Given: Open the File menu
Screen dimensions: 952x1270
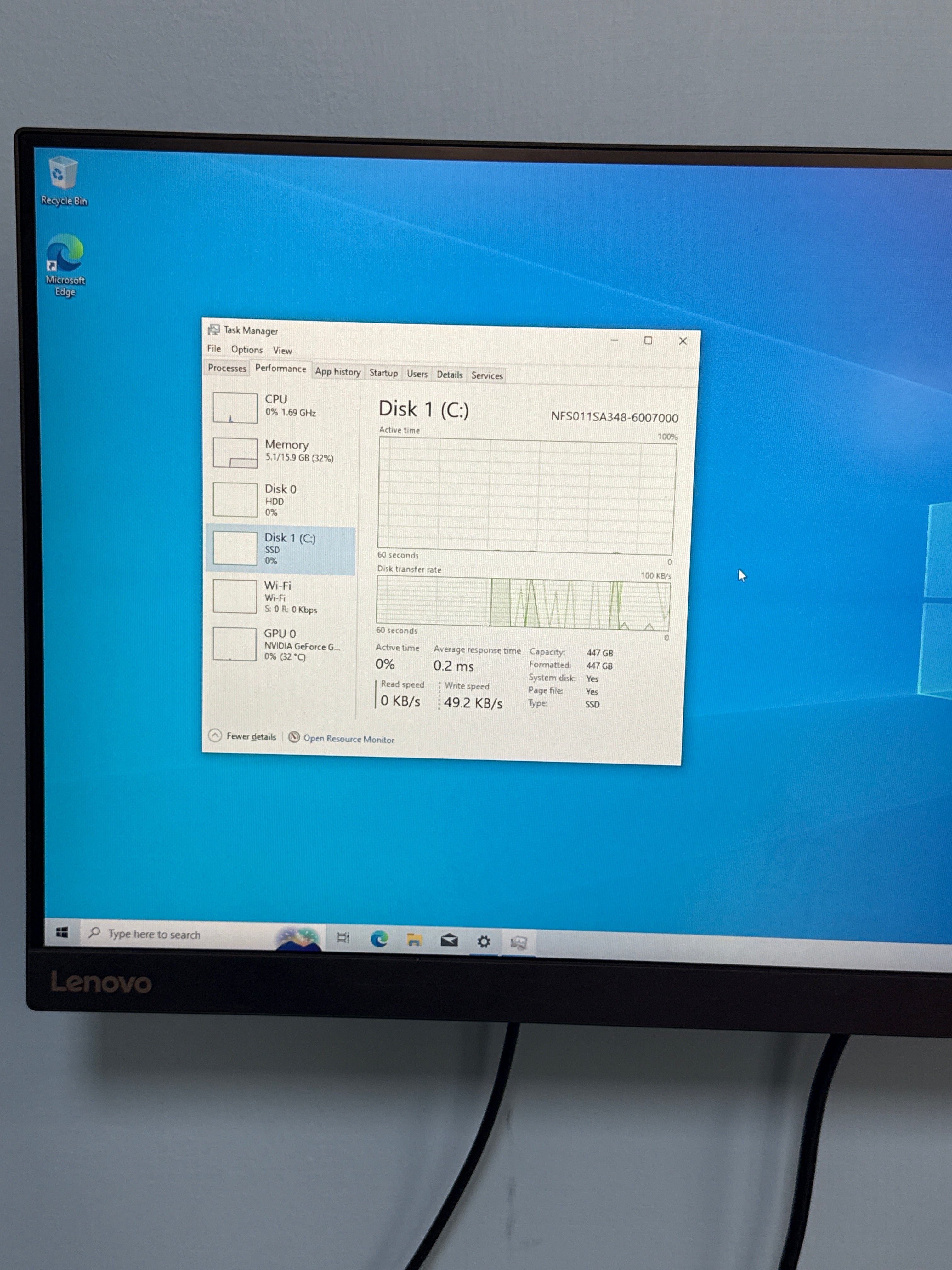Looking at the screenshot, I should (x=214, y=348).
